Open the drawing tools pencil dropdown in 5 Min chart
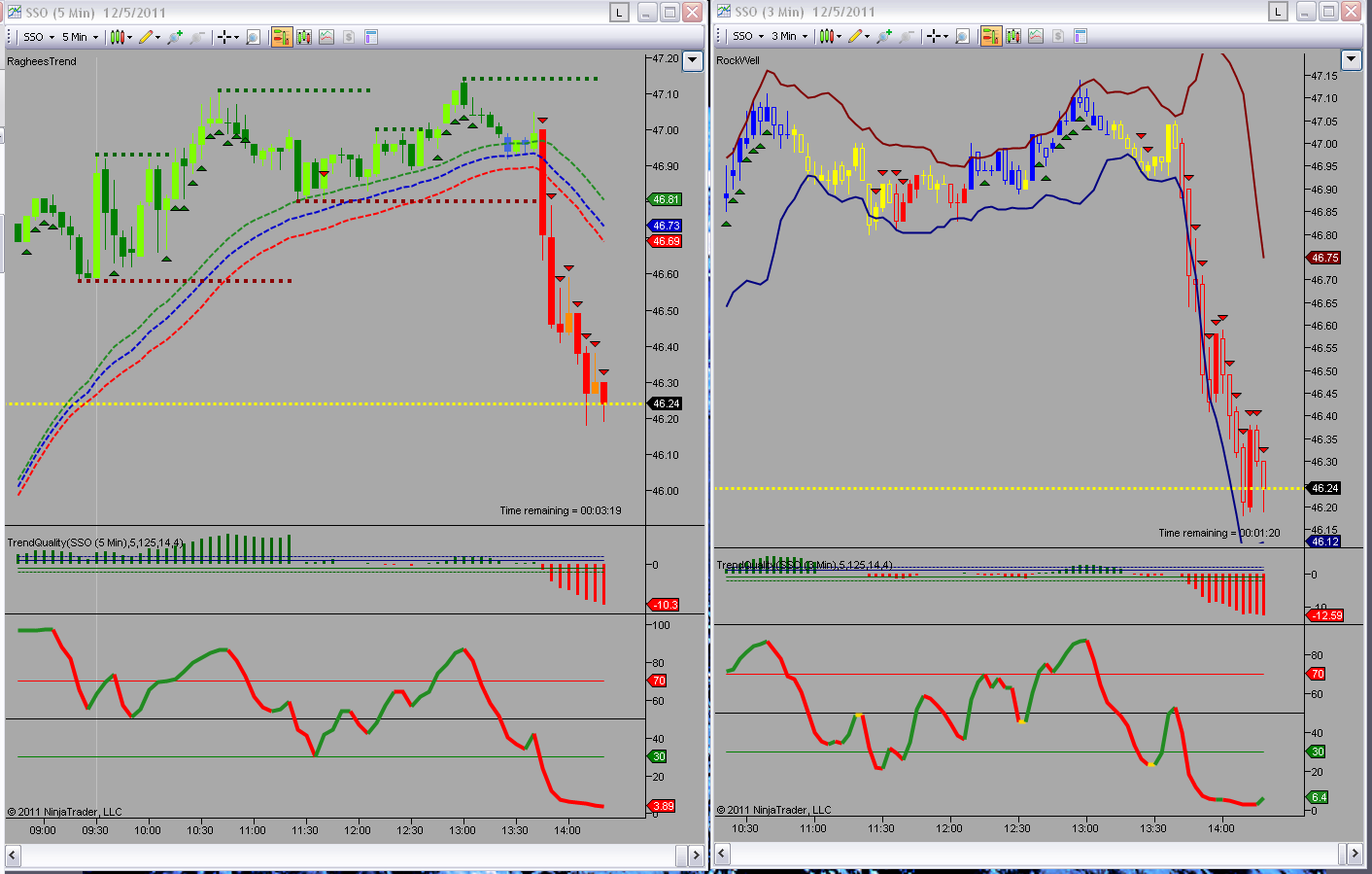Screen dimensions: 1372x874 coord(150,37)
